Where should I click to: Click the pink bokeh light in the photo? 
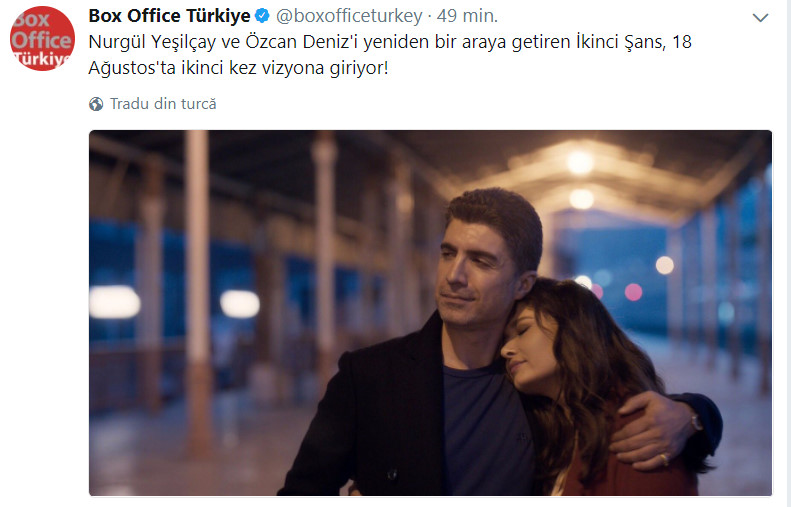tap(633, 292)
